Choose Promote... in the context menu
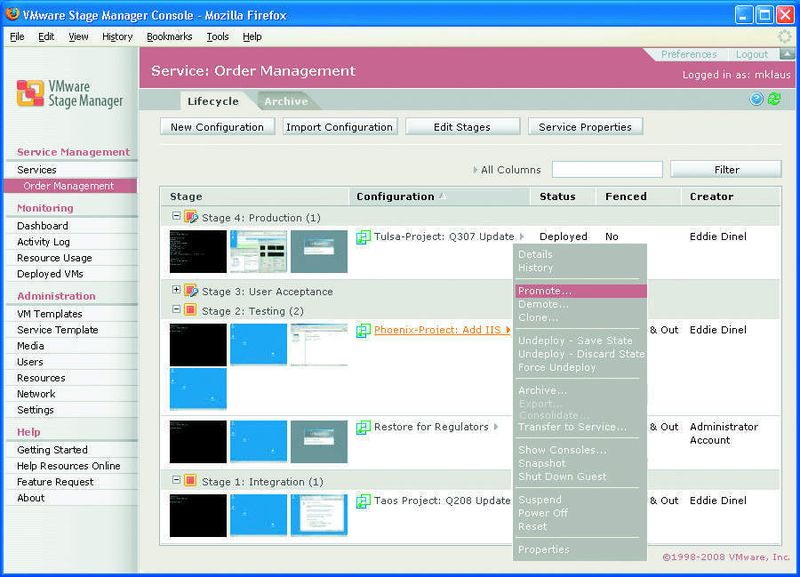Screen dimensions: 800x577 coord(581,291)
